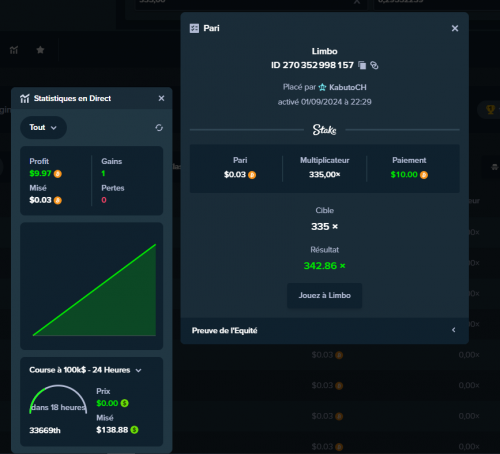Click the Jouez à Limbo button
The height and width of the screenshot is (454, 500).
click(324, 295)
